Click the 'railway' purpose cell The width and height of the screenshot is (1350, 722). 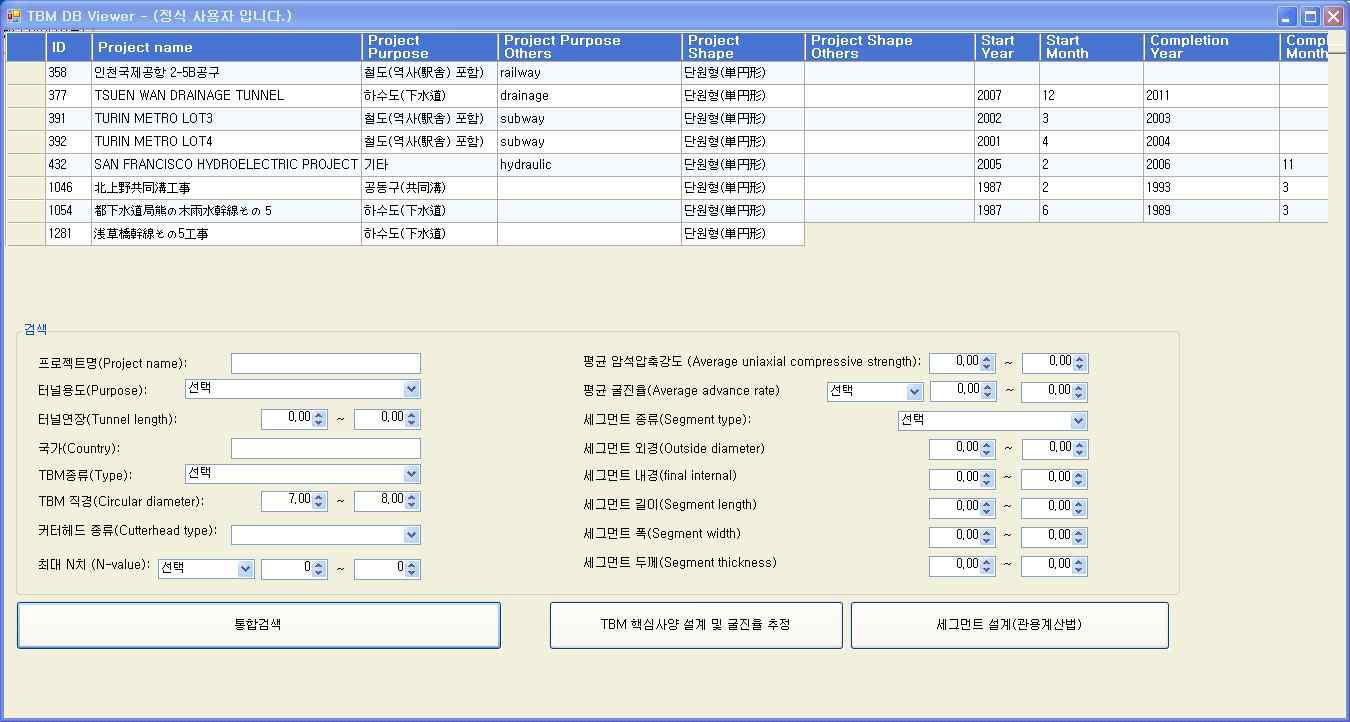tap(590, 73)
